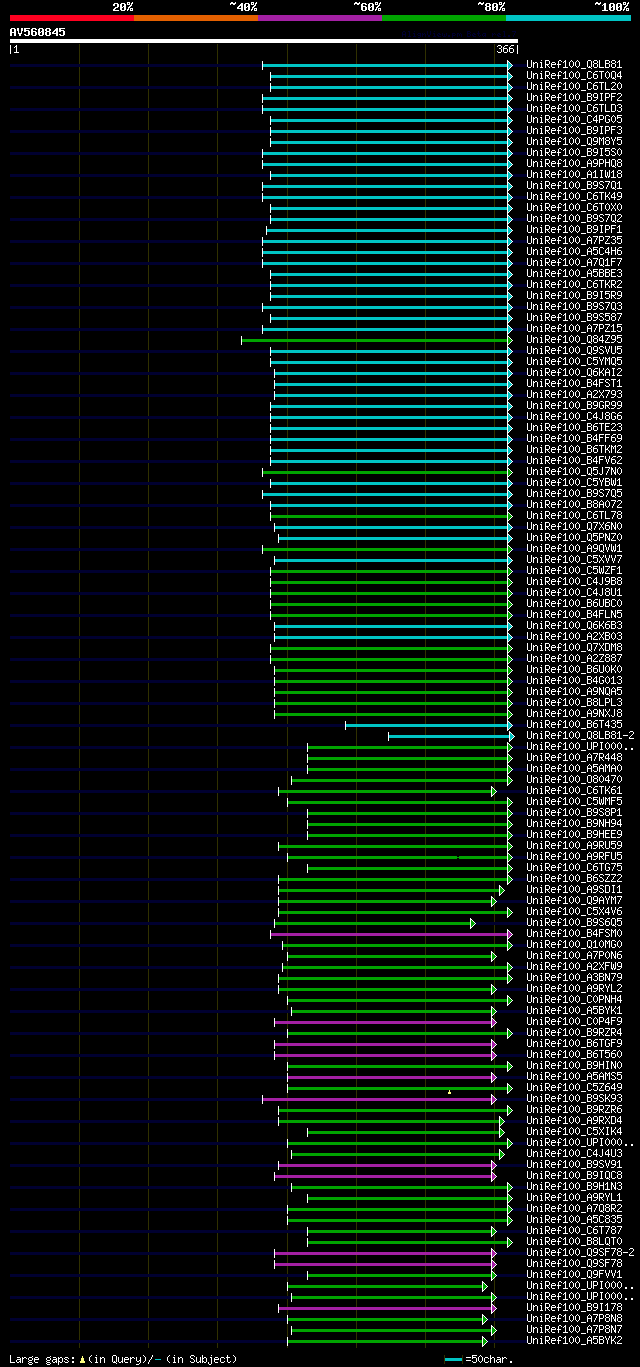Select the UniRef100_B9HEE9 hit name
Image resolution: width=640 pixels, height=1367 pixels.
tap(574, 835)
